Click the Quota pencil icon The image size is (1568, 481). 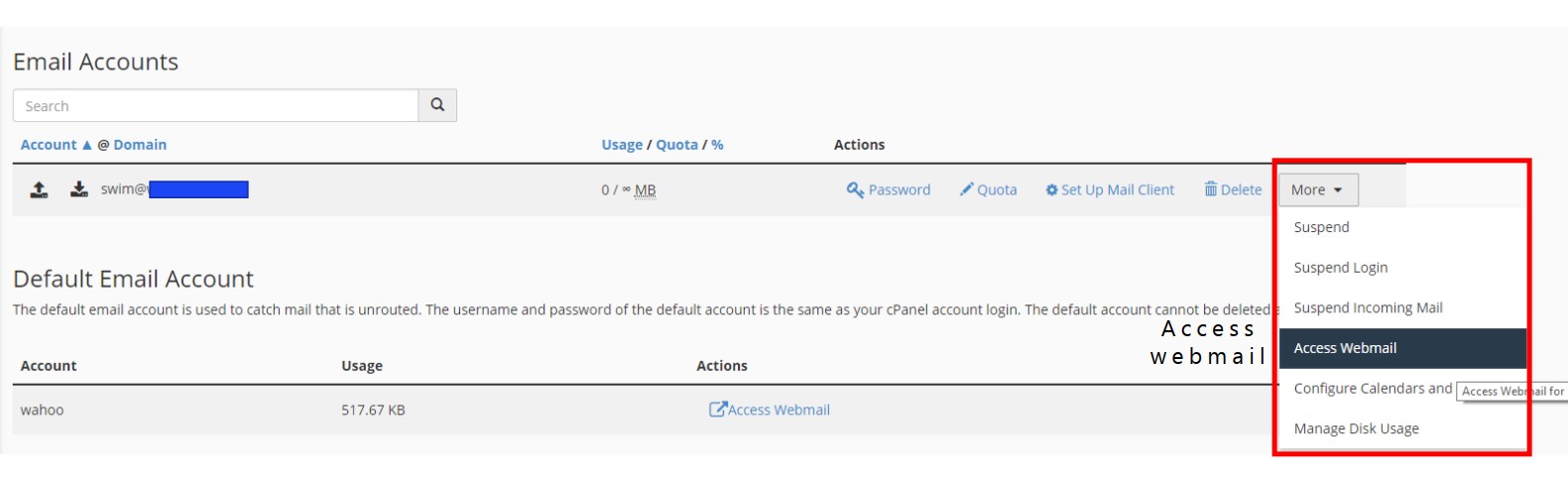tap(966, 189)
